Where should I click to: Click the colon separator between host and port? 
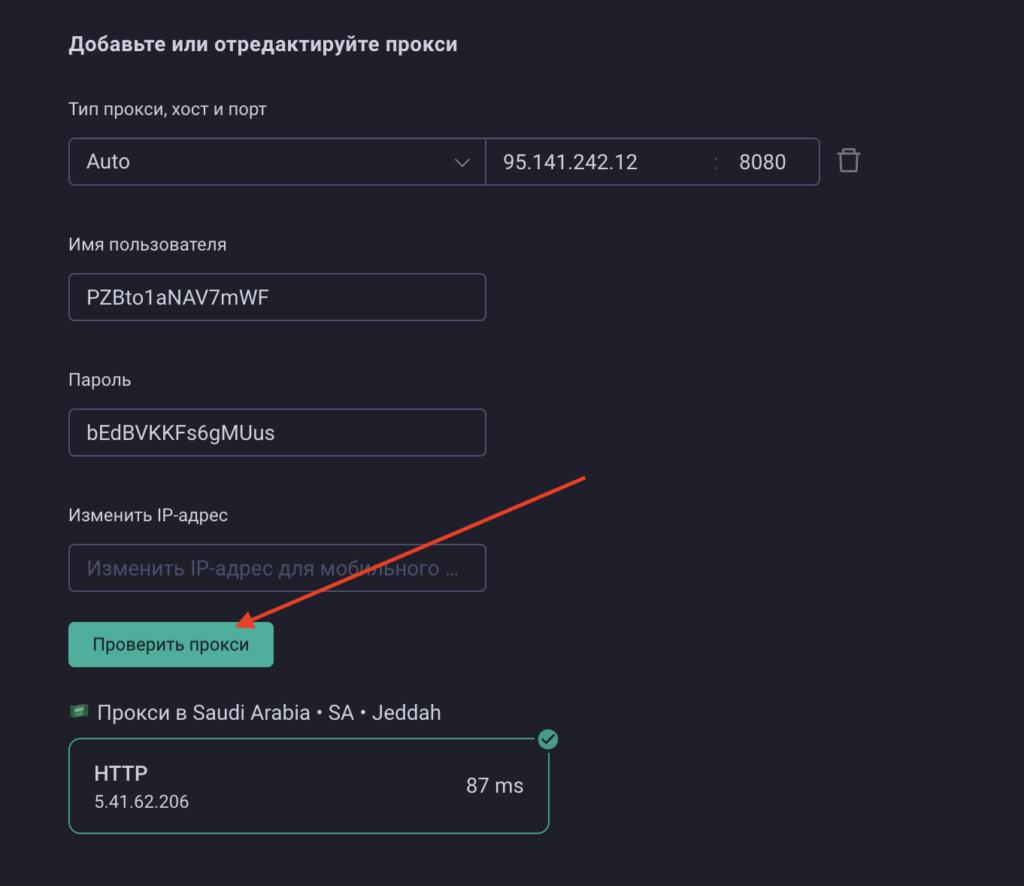[x=716, y=161]
